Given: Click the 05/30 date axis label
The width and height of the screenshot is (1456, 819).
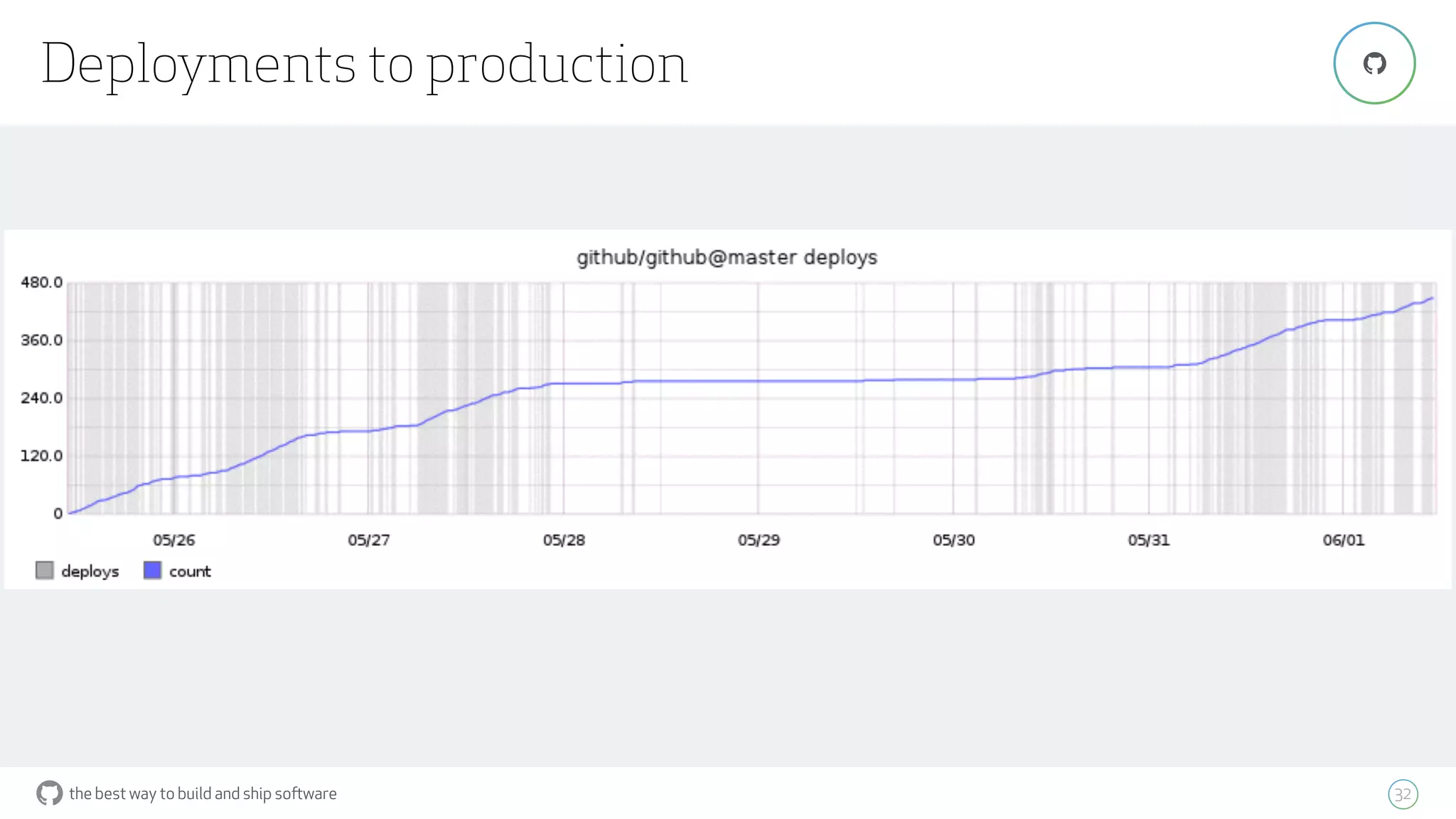Looking at the screenshot, I should [x=953, y=540].
